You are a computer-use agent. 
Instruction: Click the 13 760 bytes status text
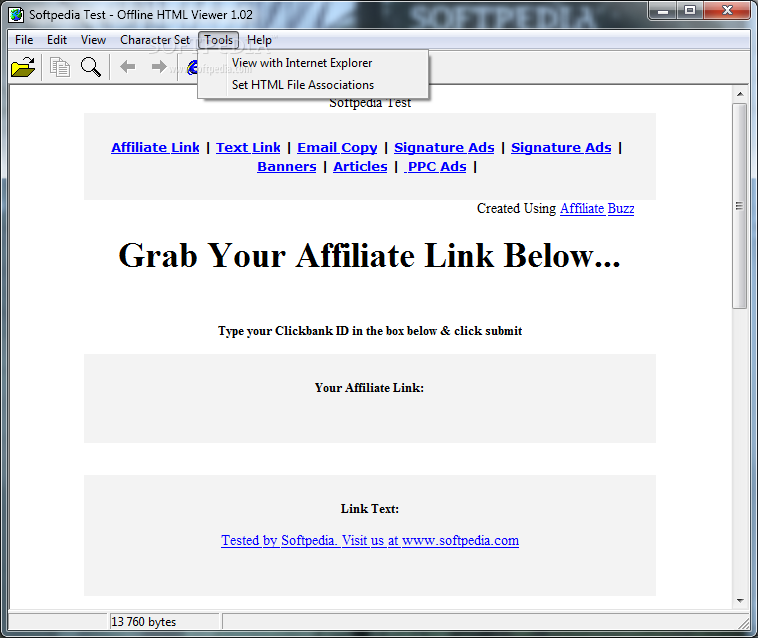[143, 622]
